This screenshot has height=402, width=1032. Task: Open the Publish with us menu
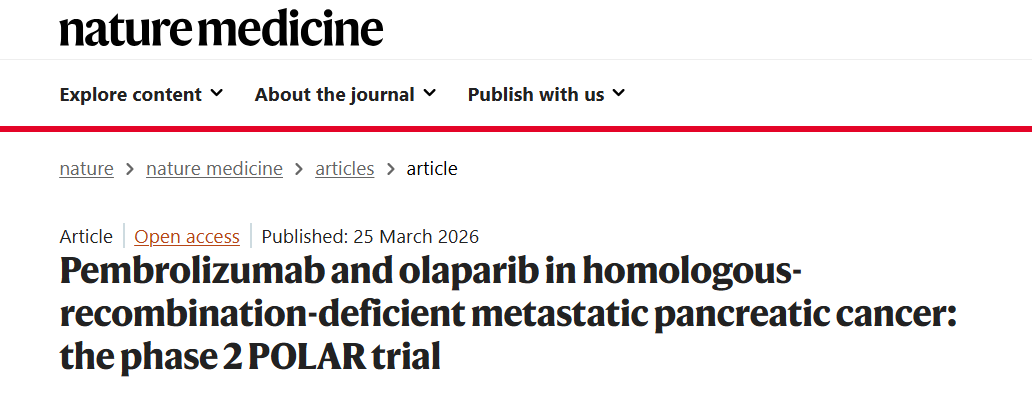pos(536,95)
